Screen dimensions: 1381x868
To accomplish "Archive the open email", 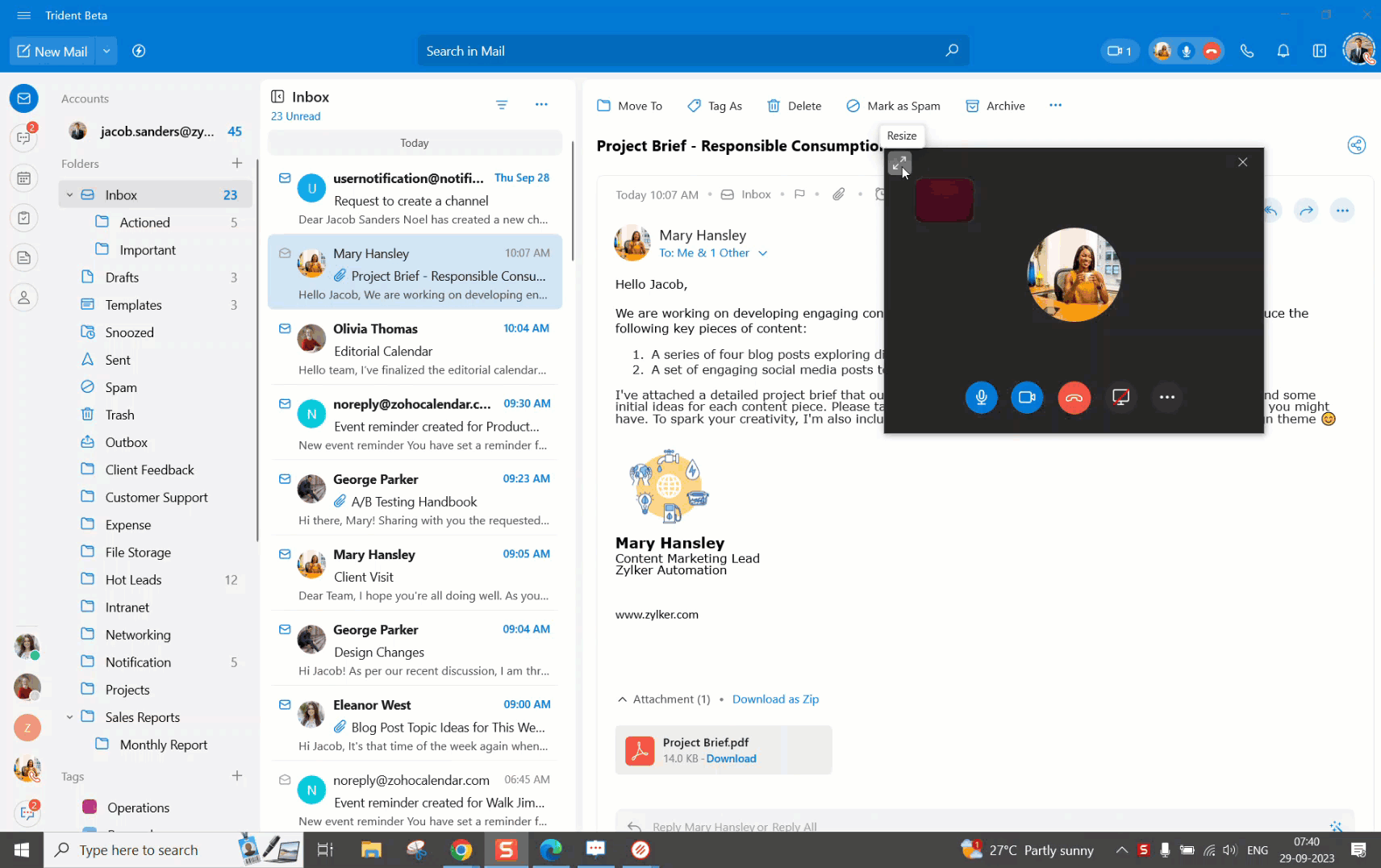I will coord(995,106).
